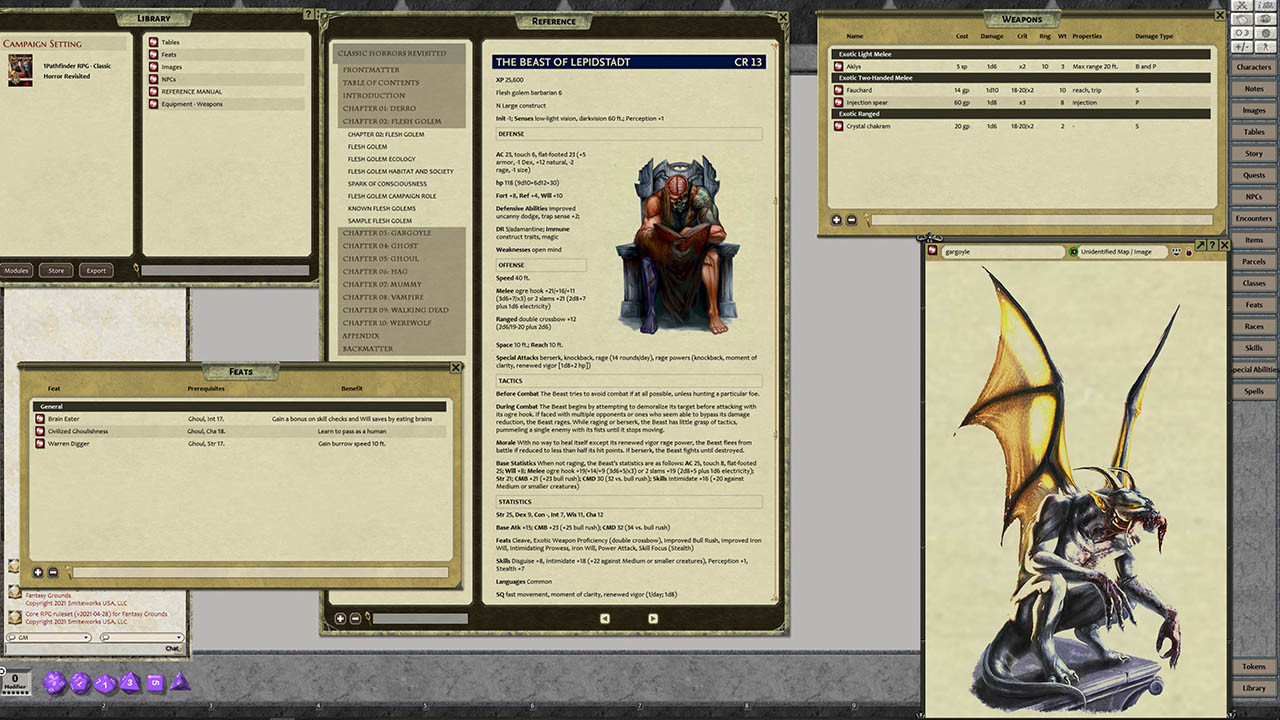Toggle the lock on gargoyle image
1280x720 pixels.
[1189, 253]
